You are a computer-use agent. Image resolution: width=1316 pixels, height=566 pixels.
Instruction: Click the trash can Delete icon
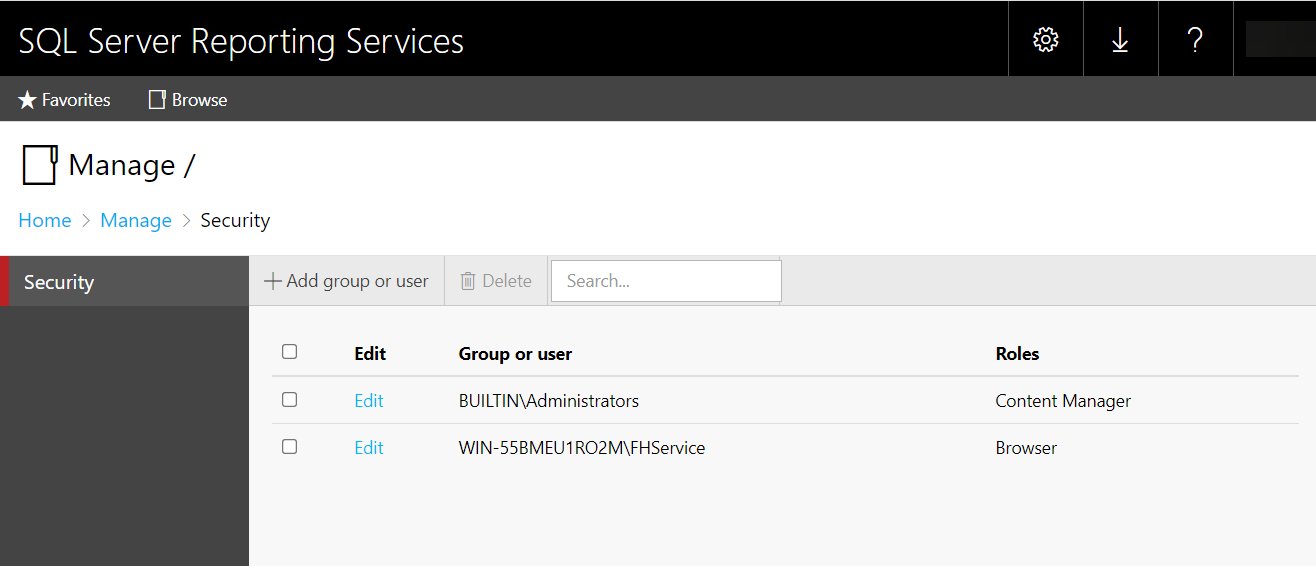click(467, 281)
